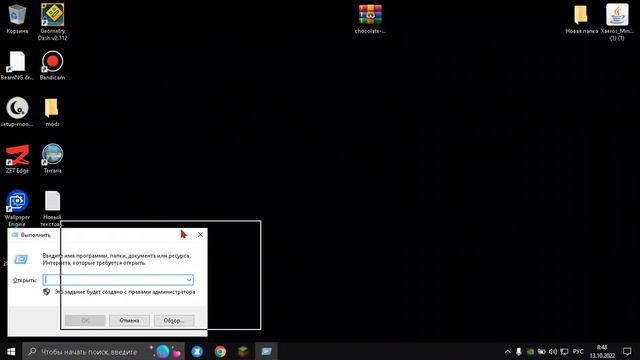Open the Bandicam recorder icon
This screenshot has height=360, width=640.
(x=52, y=66)
